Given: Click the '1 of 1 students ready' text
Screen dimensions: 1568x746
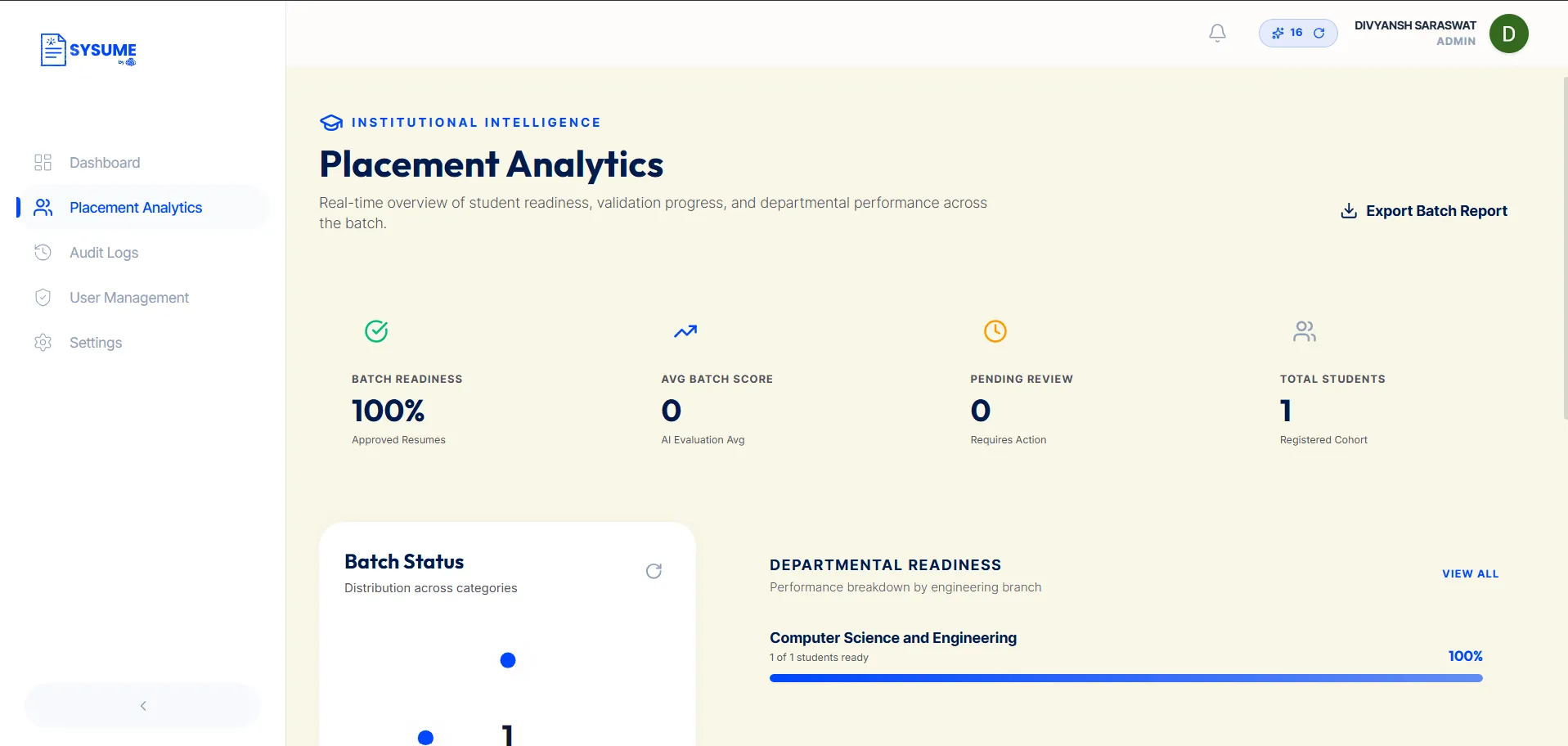Looking at the screenshot, I should tap(819, 657).
